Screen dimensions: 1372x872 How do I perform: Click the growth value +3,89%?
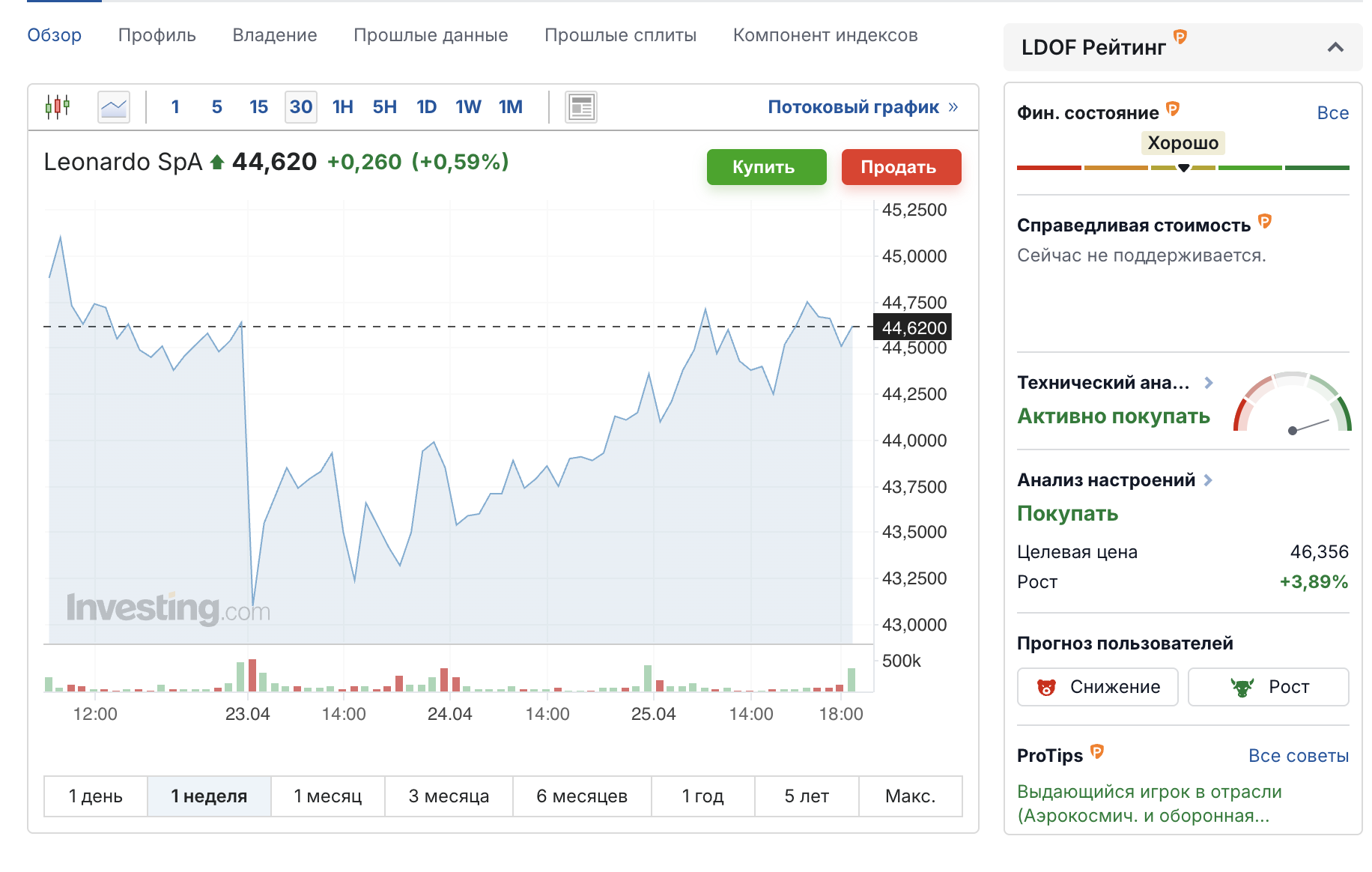pos(1314,582)
